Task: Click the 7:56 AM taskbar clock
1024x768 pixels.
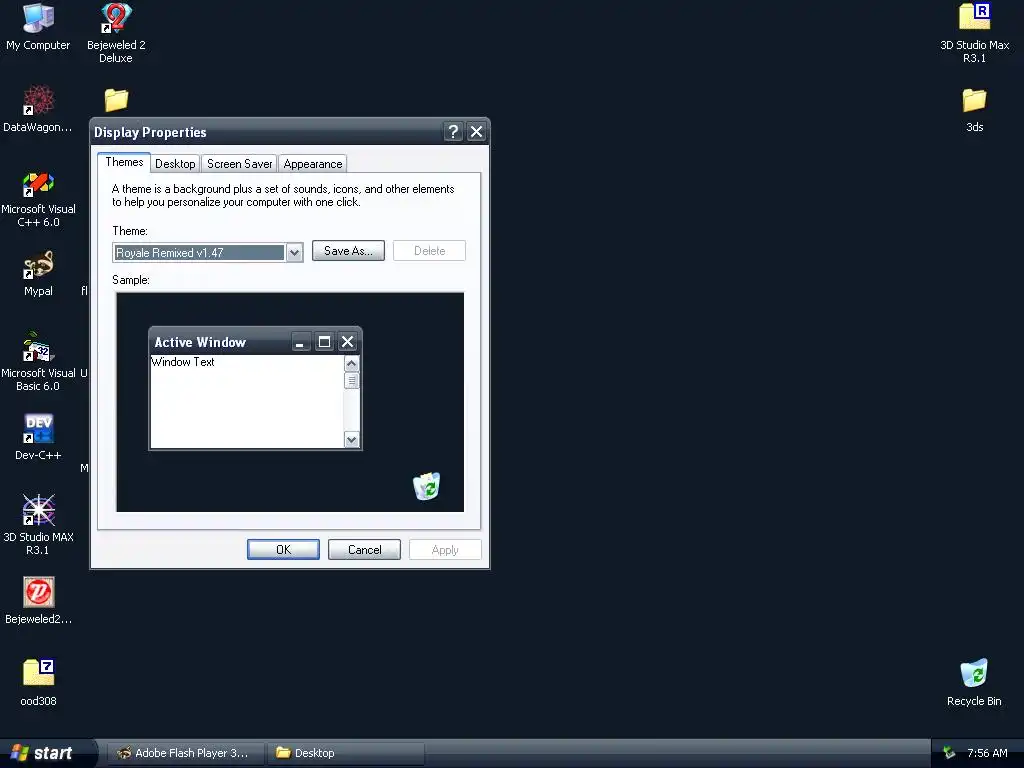Action: (x=987, y=753)
